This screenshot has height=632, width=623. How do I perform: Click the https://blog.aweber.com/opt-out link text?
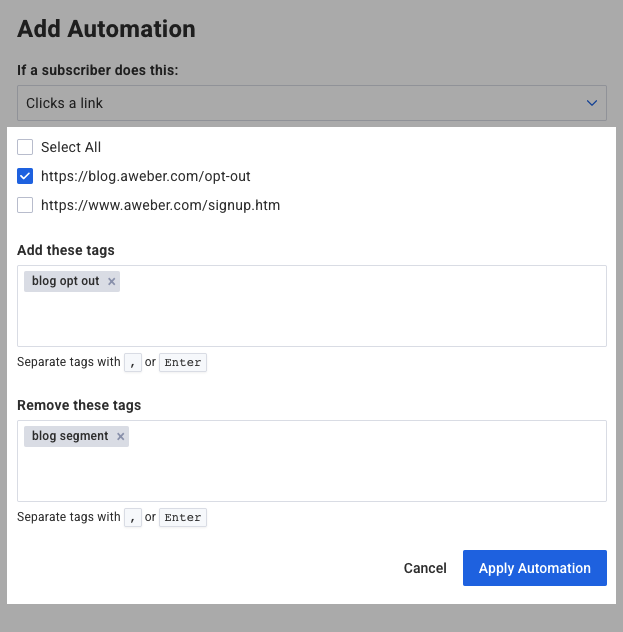(145, 176)
